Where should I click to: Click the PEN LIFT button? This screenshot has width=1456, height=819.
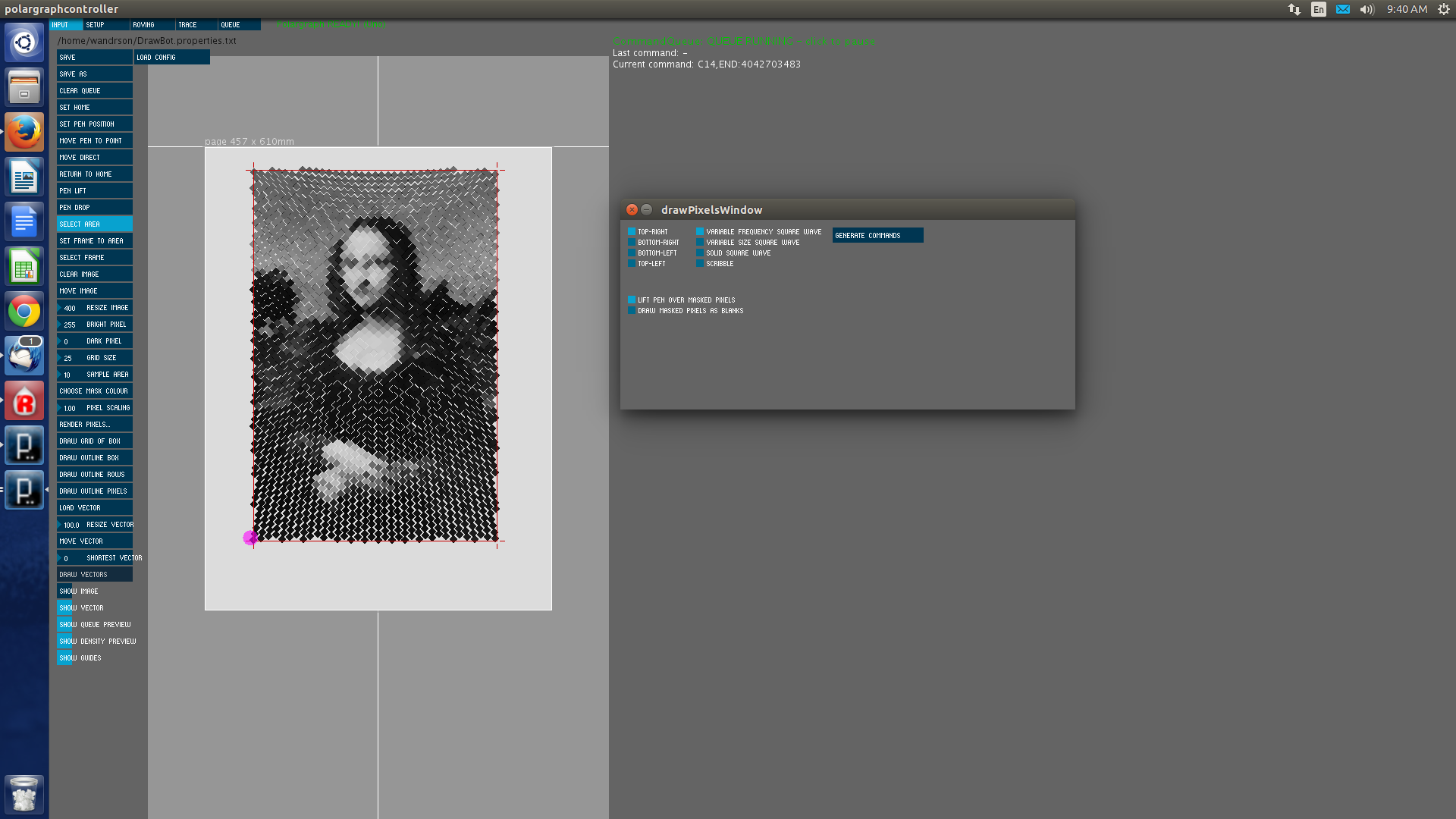coord(95,191)
